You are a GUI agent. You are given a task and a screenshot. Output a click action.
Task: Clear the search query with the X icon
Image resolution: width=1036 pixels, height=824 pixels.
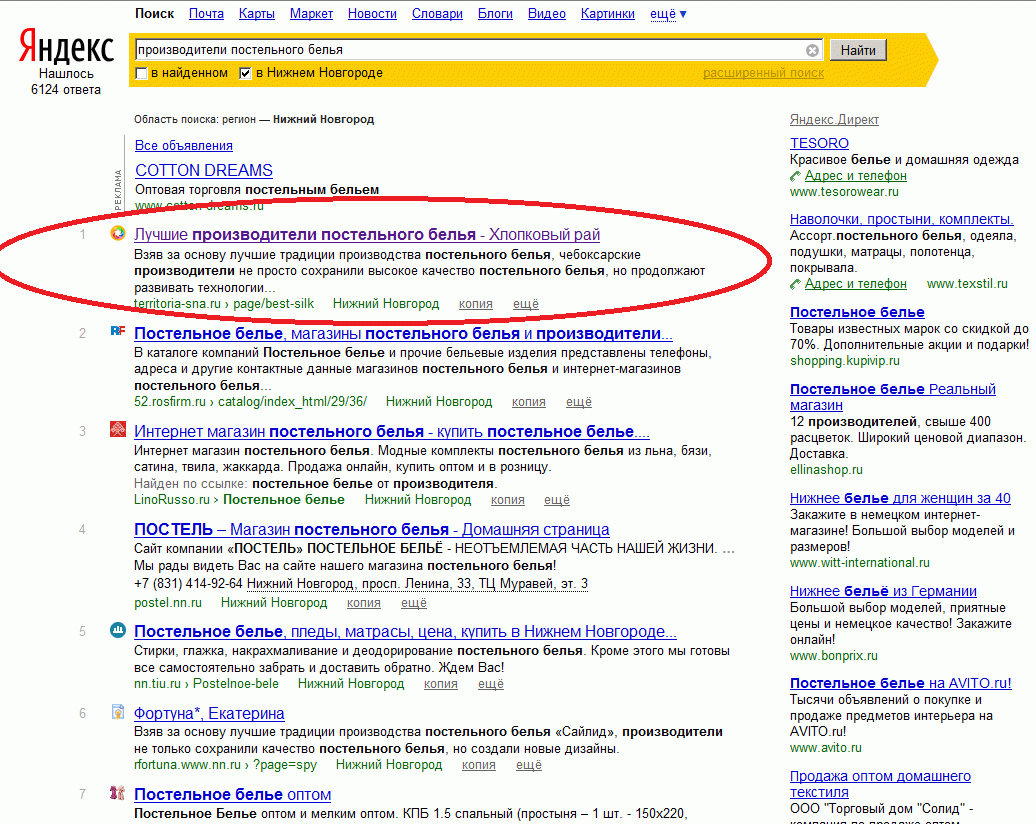pos(812,50)
